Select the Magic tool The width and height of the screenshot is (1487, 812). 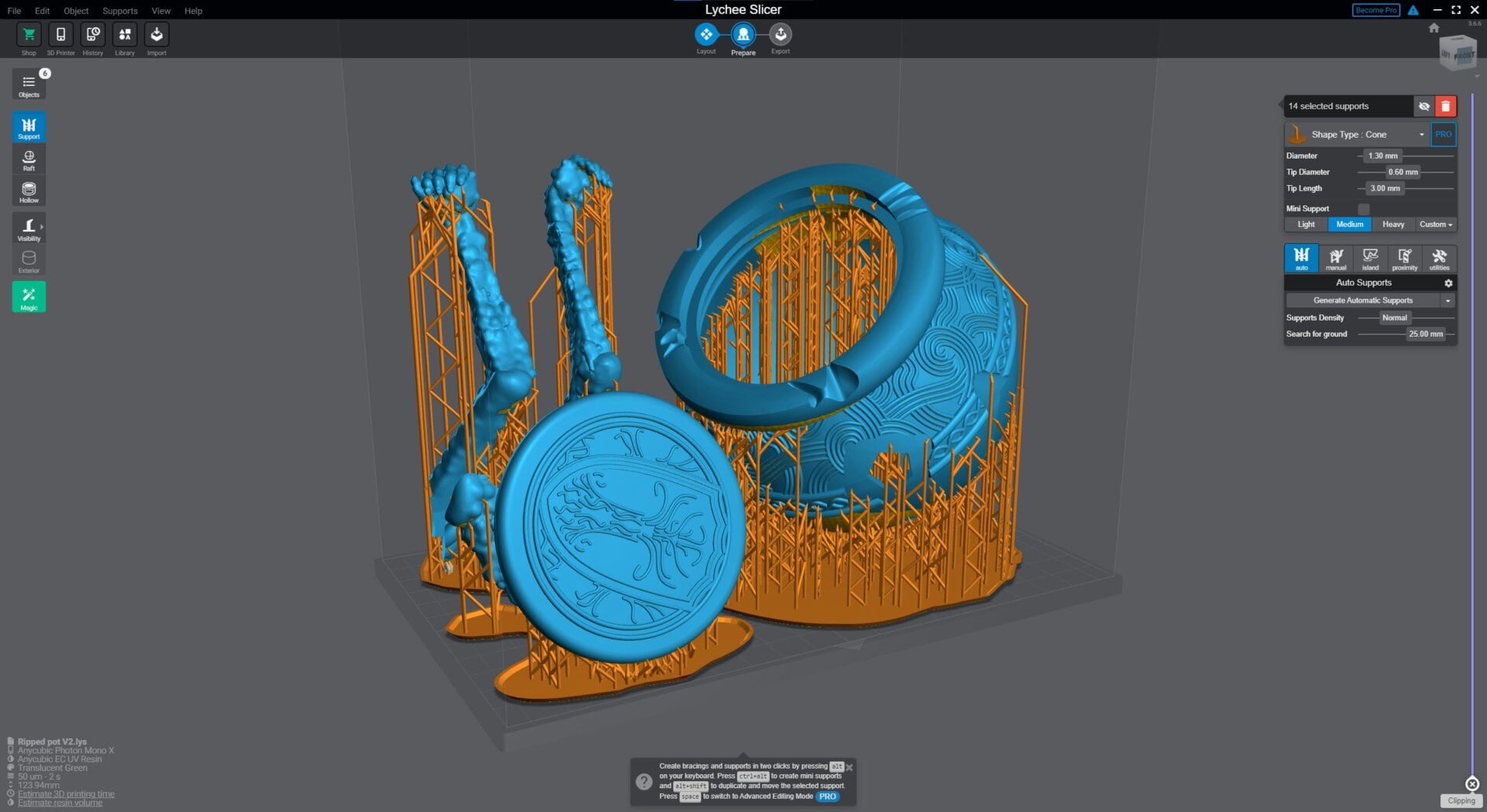pyautogui.click(x=29, y=296)
